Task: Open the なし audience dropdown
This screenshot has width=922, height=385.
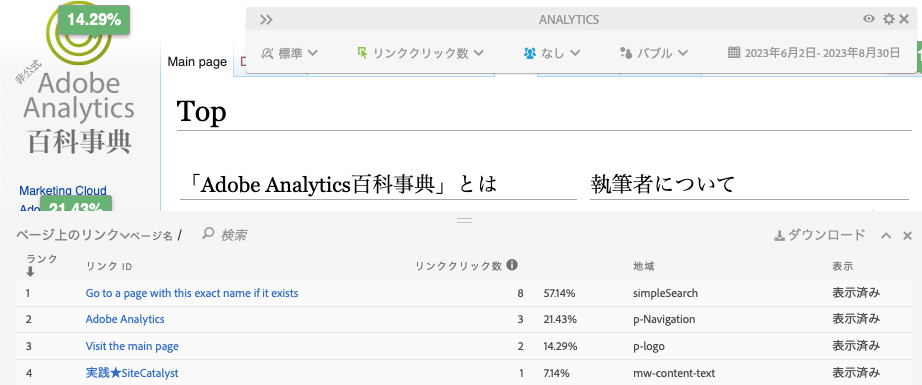Action: pyautogui.click(x=552, y=53)
